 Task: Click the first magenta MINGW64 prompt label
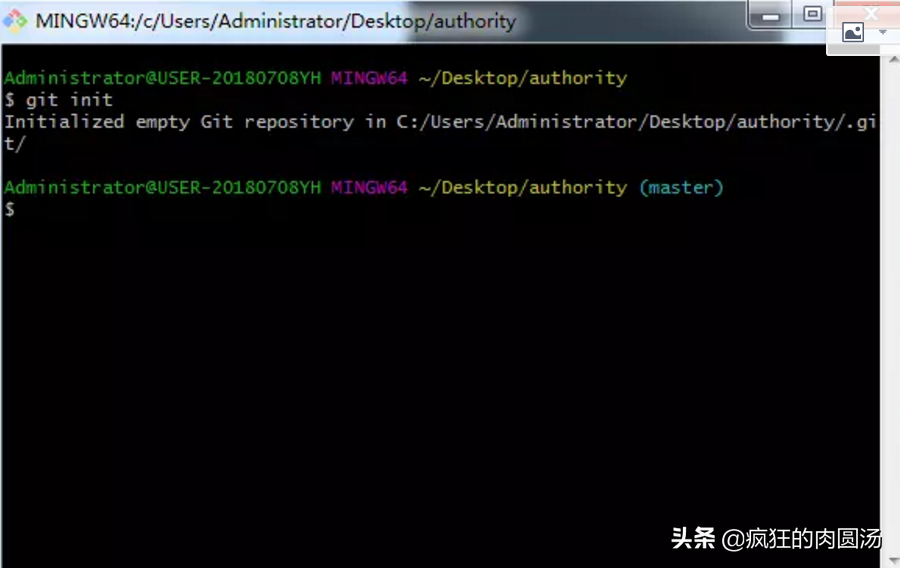369,78
